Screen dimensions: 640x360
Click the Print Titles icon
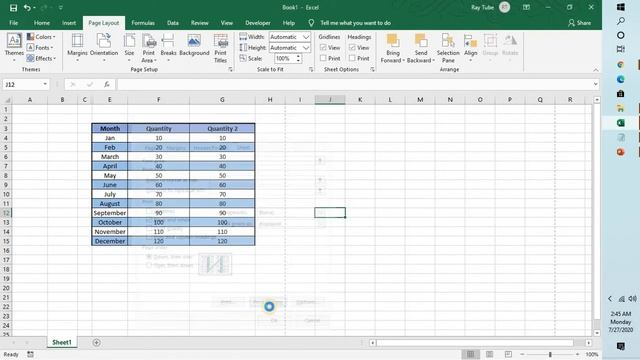220,48
